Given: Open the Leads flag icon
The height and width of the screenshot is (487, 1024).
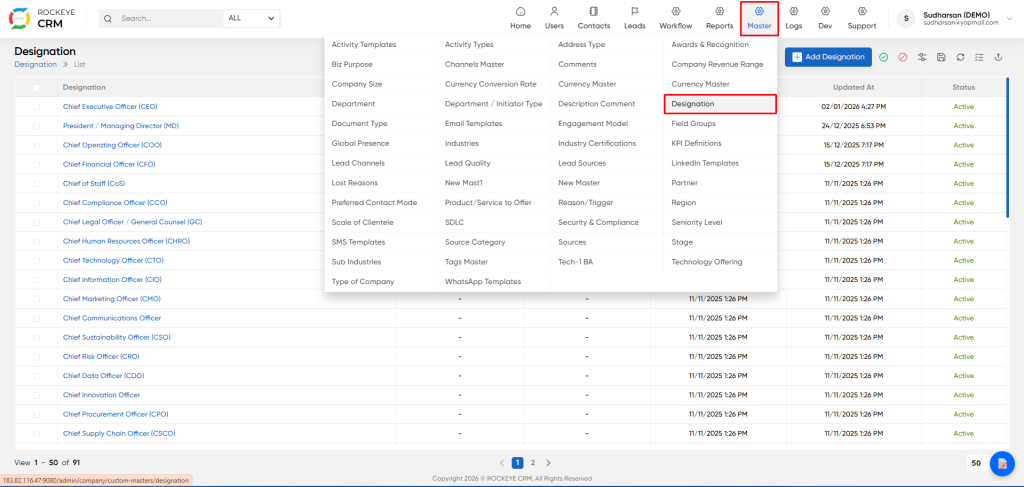Looking at the screenshot, I should tap(634, 12).
